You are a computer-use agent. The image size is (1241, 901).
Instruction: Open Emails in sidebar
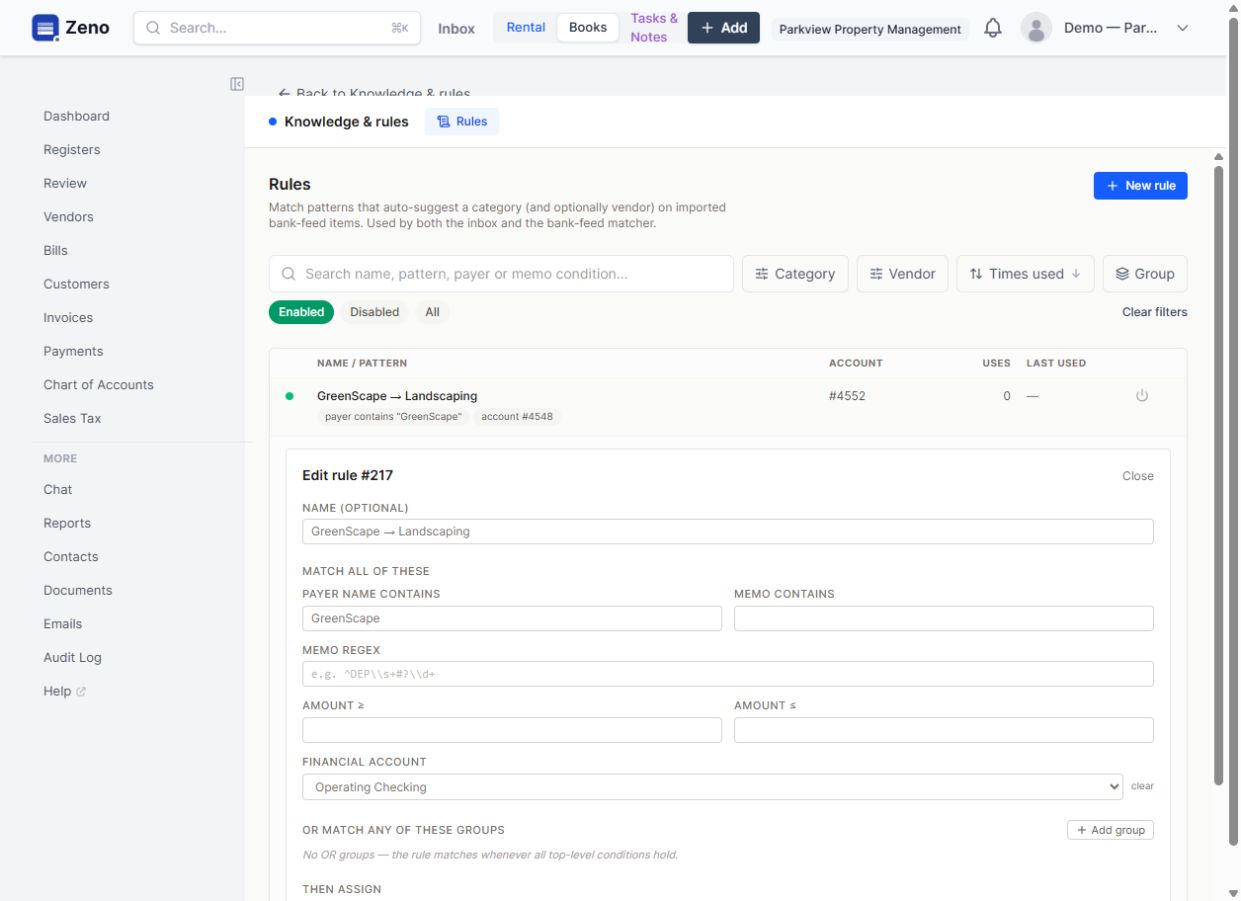[62, 624]
